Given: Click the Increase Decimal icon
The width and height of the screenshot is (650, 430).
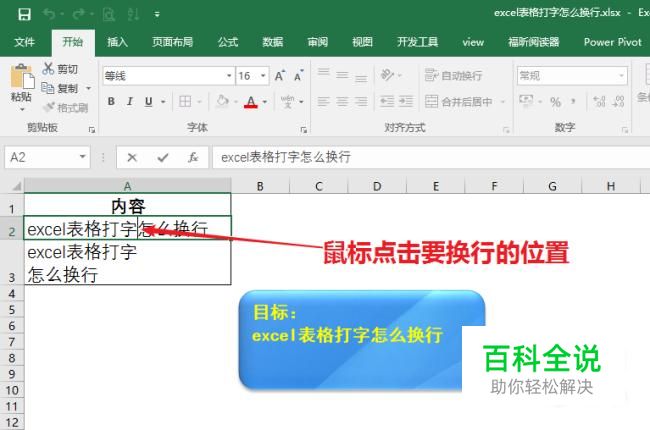Looking at the screenshot, I should (x=599, y=102).
